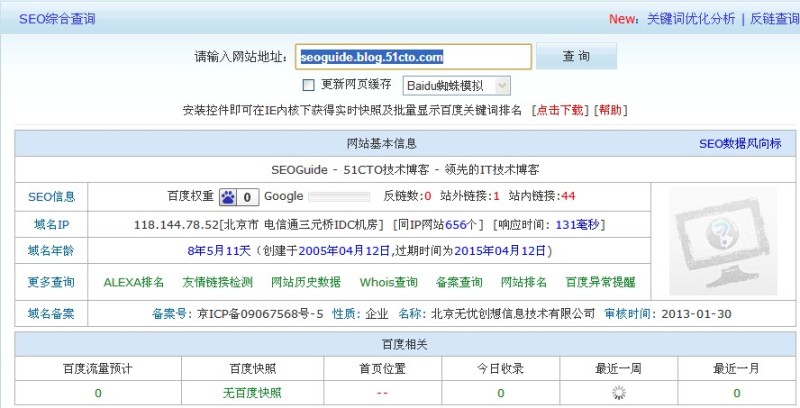Click the 帮助 link
Image resolution: width=800 pixels, height=408 pixels.
coord(610,110)
